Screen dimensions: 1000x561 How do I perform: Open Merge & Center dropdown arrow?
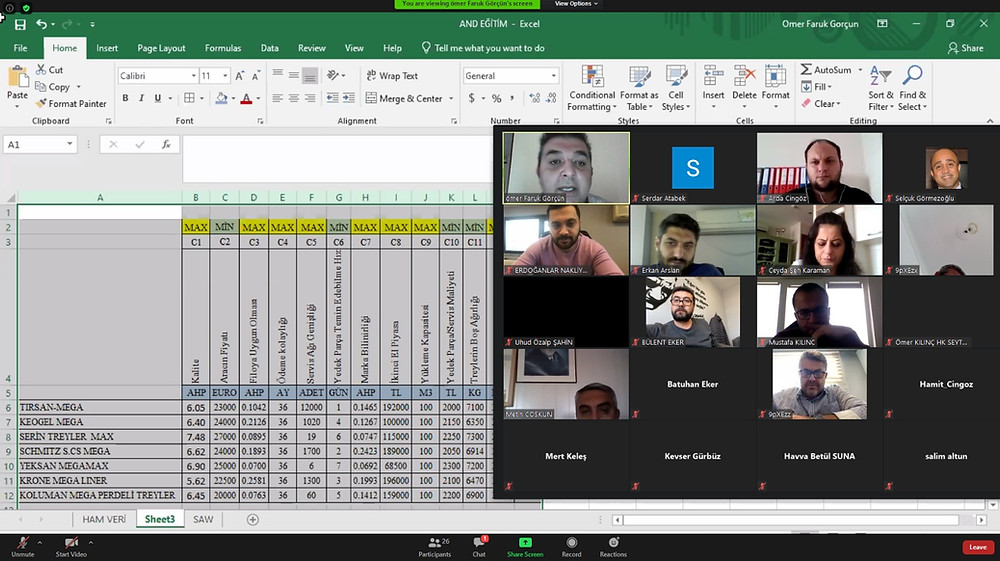point(451,98)
